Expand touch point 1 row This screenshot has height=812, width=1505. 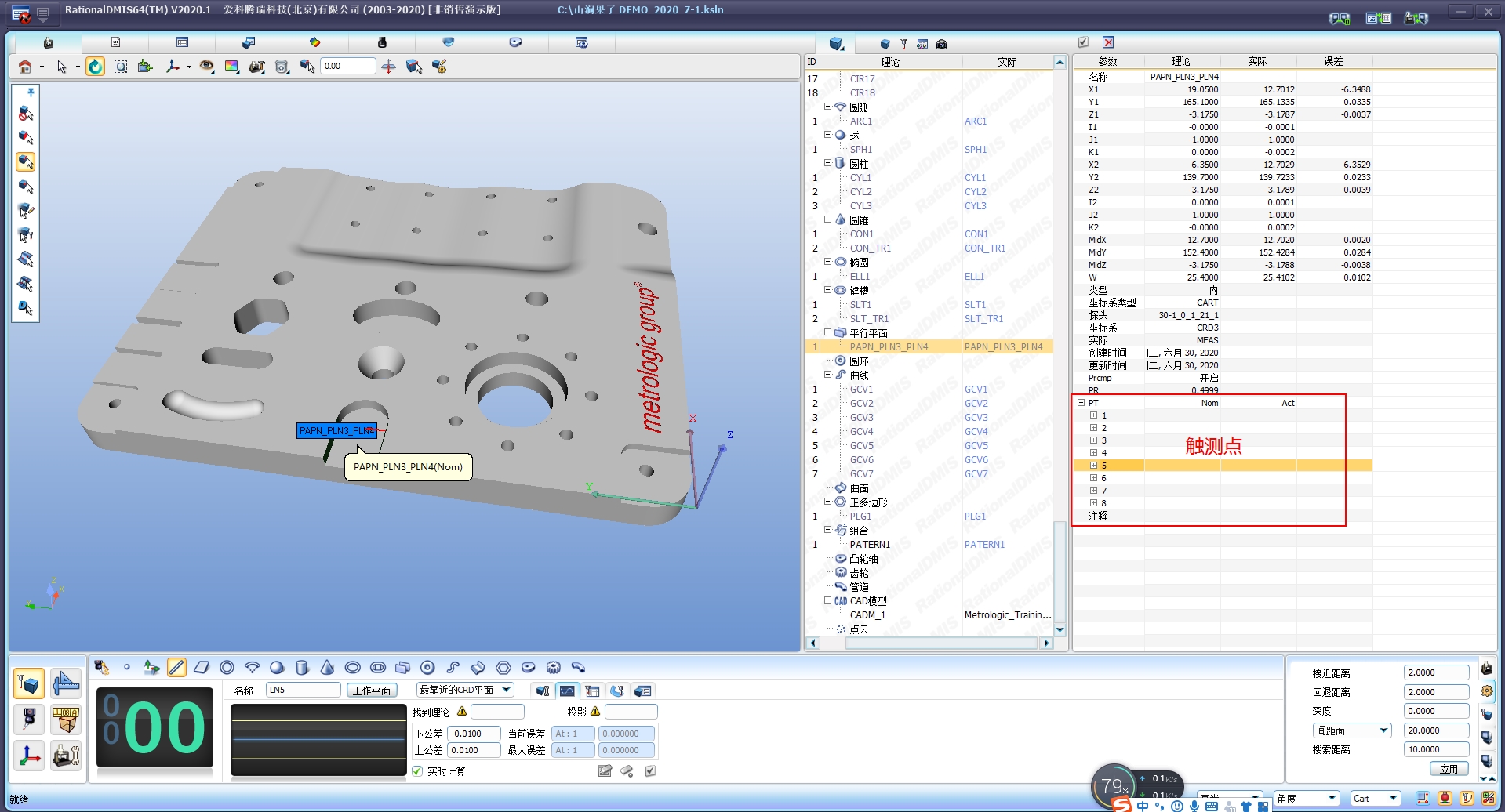point(1093,415)
